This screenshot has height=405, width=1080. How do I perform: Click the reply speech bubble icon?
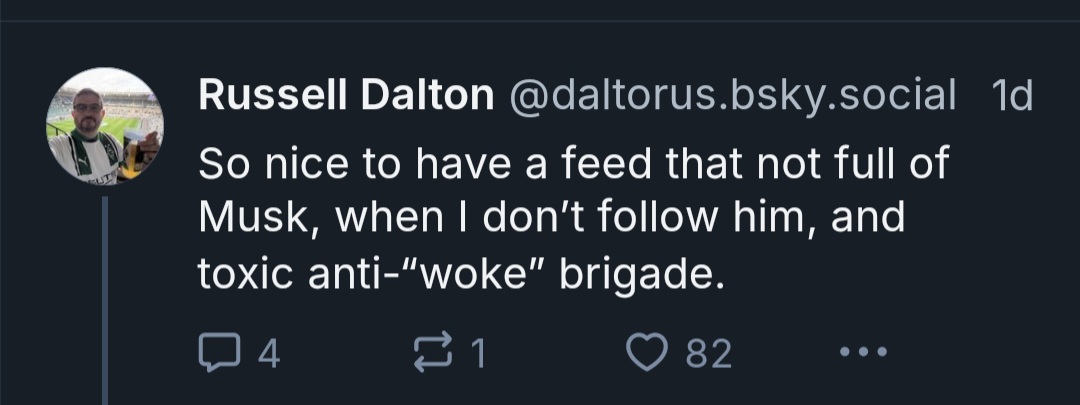pyautogui.click(x=215, y=351)
